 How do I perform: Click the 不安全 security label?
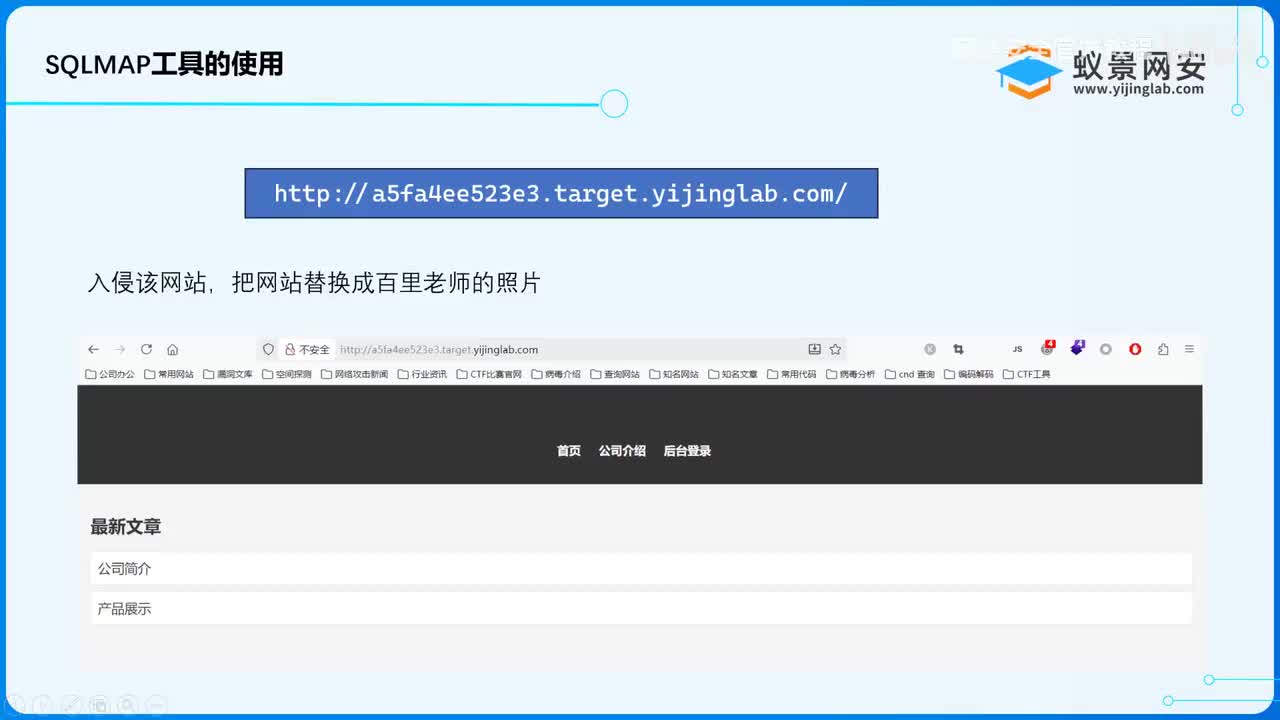(314, 350)
